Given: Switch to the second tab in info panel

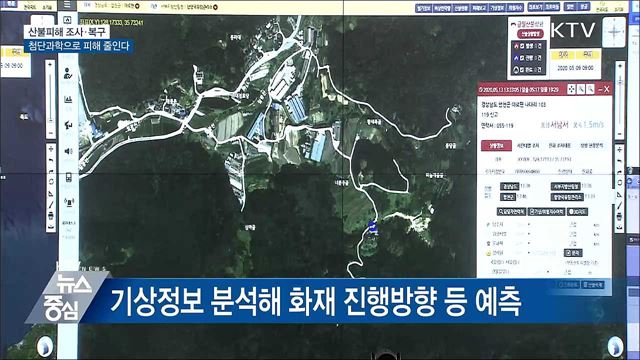Looking at the screenshot, I should pos(528,146).
